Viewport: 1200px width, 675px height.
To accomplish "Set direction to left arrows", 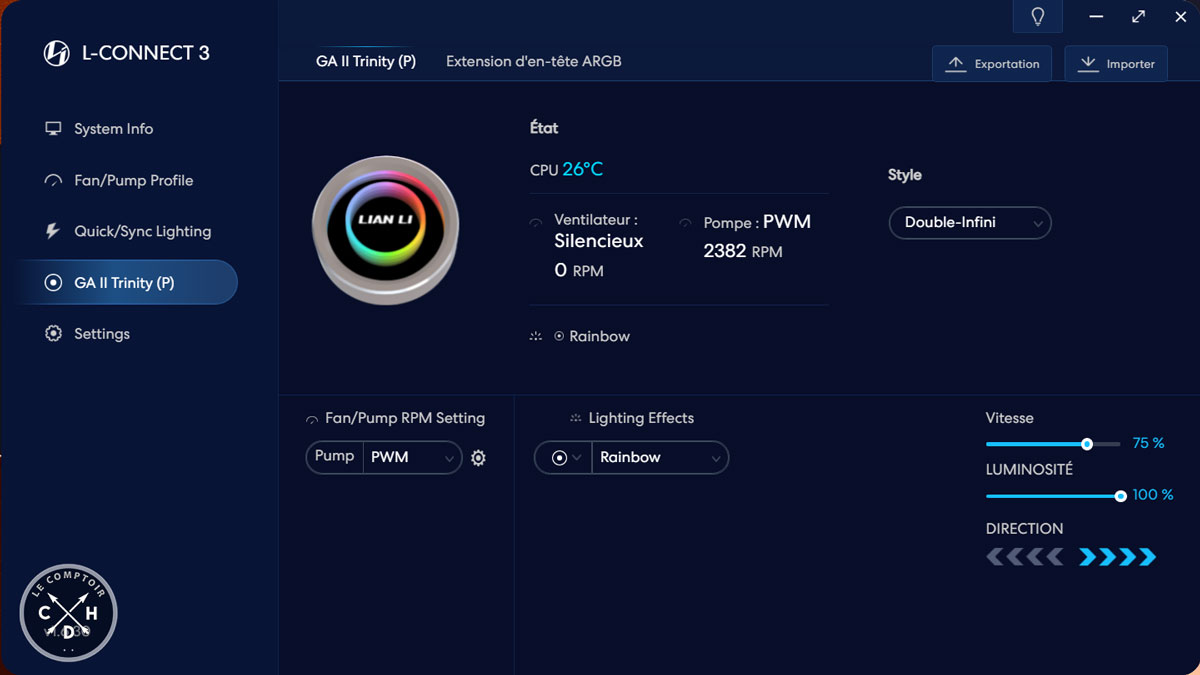I will (x=1024, y=557).
